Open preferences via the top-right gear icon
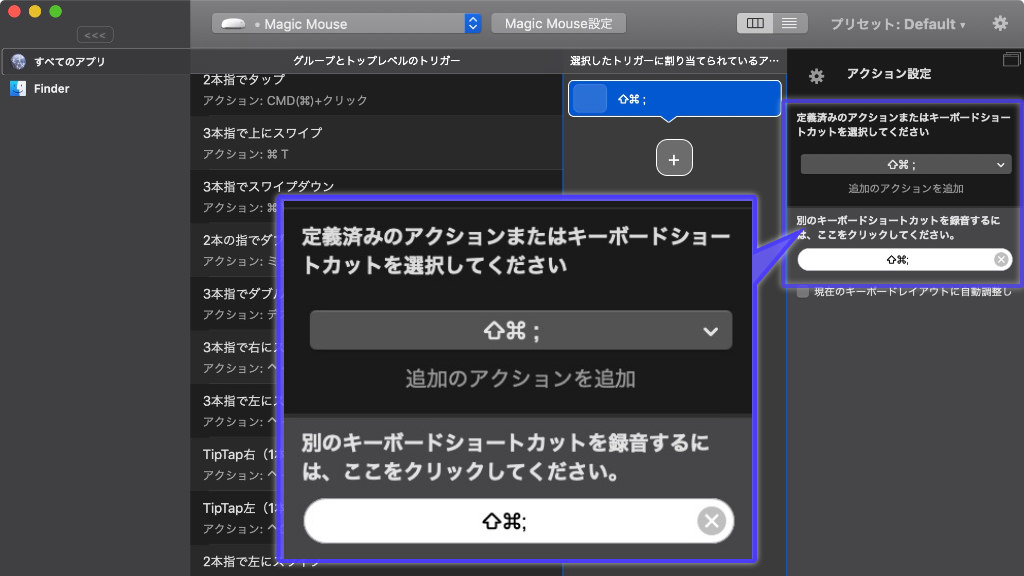The height and width of the screenshot is (576, 1024). pyautogui.click(x=1000, y=24)
